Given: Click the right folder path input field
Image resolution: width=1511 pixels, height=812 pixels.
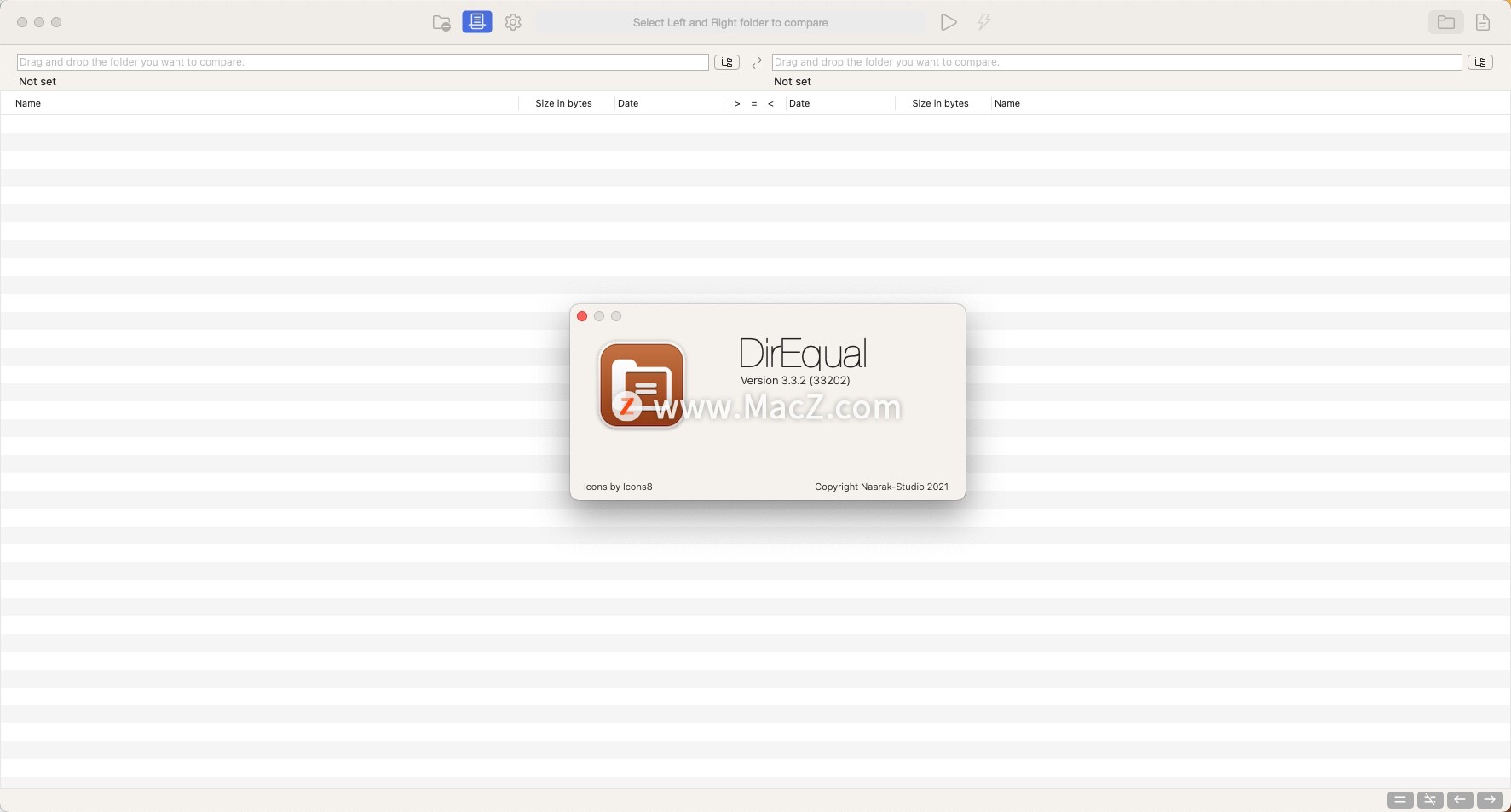Looking at the screenshot, I should (x=1117, y=62).
